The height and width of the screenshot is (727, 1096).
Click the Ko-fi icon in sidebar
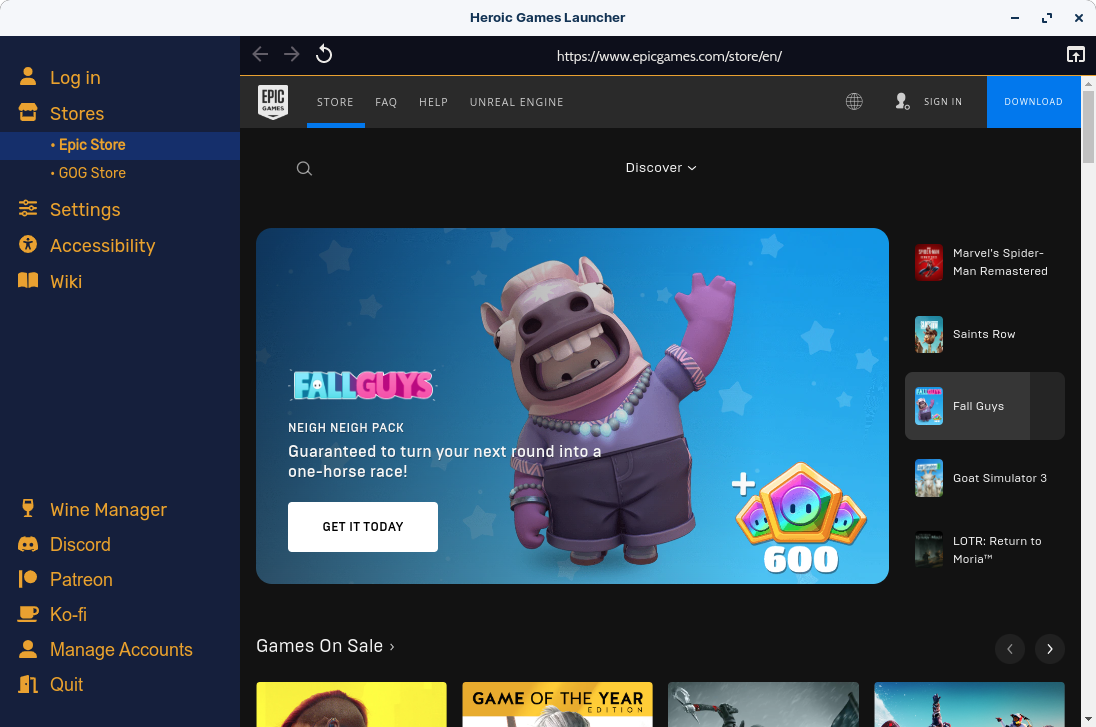[x=28, y=614]
